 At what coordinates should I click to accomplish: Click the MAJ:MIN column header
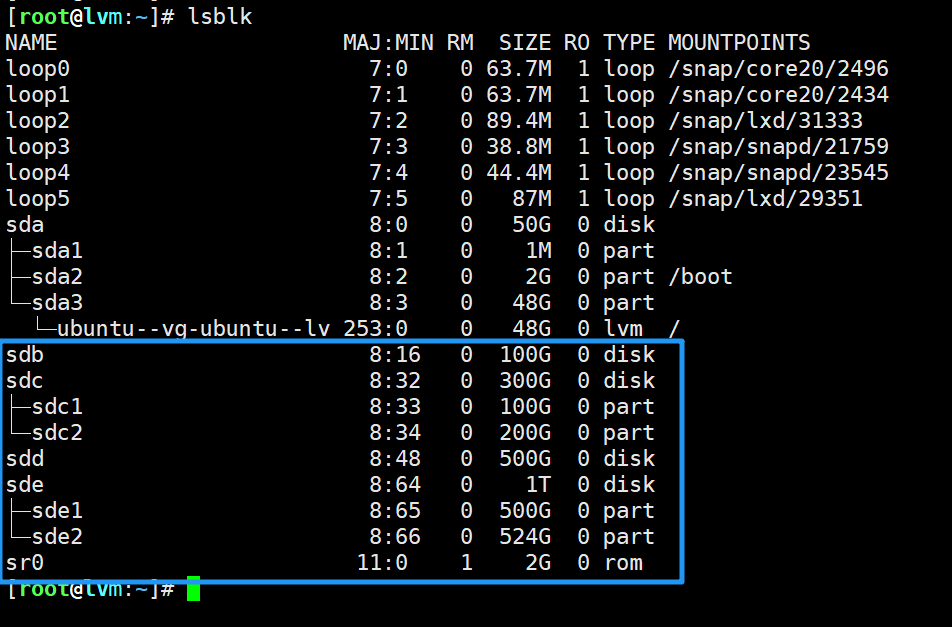tap(388, 43)
